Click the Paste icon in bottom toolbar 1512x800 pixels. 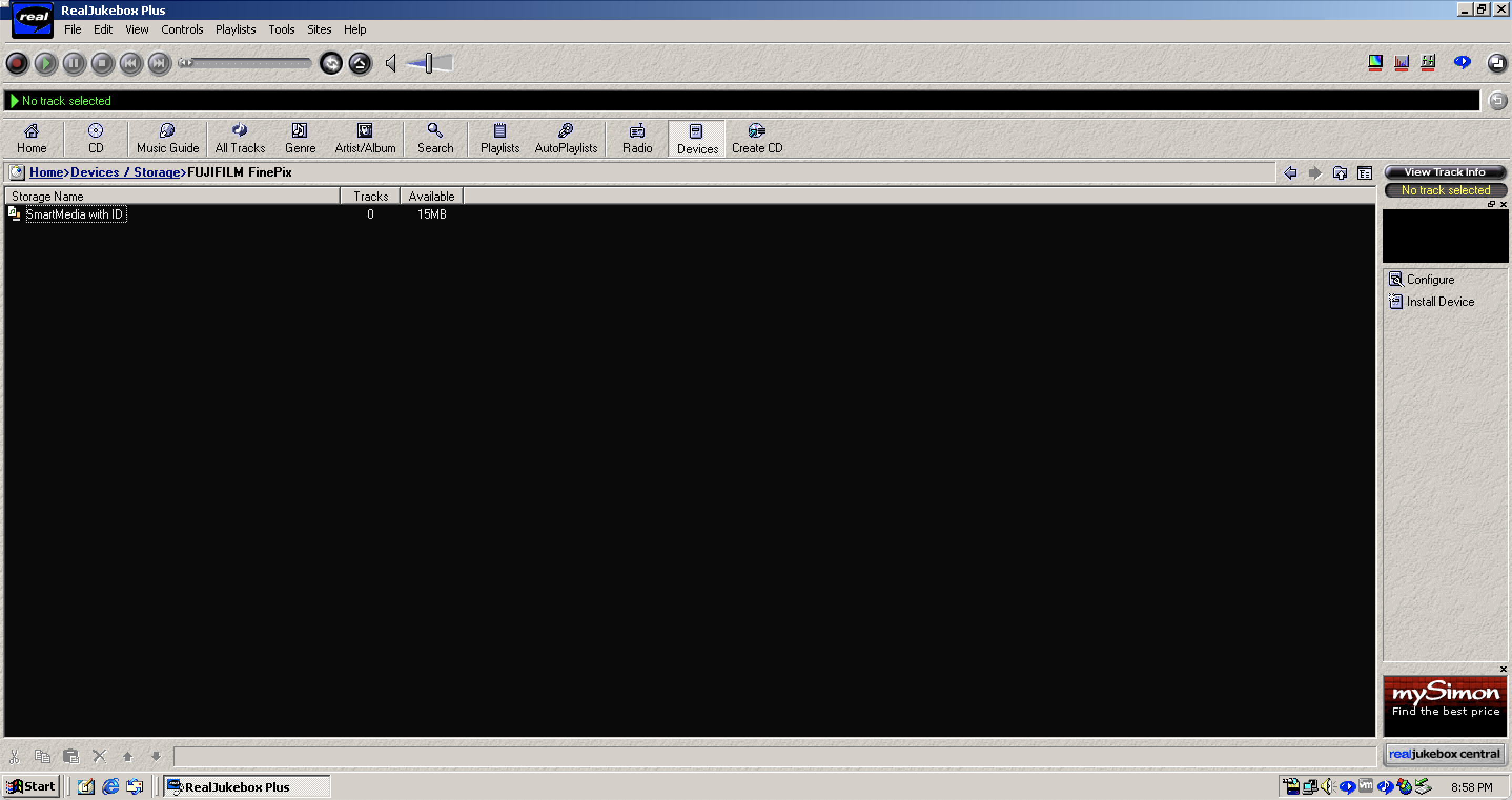point(71,756)
